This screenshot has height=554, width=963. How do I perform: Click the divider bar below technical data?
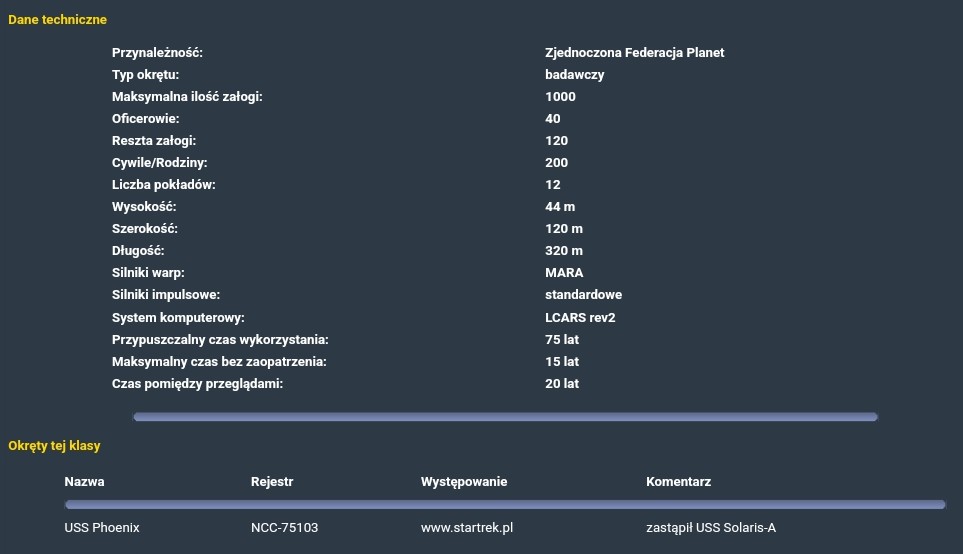coord(505,417)
